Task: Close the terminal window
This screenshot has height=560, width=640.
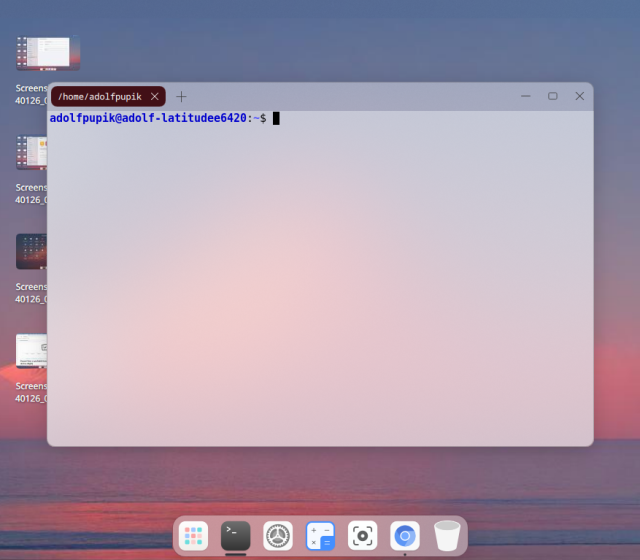Action: 579,96
